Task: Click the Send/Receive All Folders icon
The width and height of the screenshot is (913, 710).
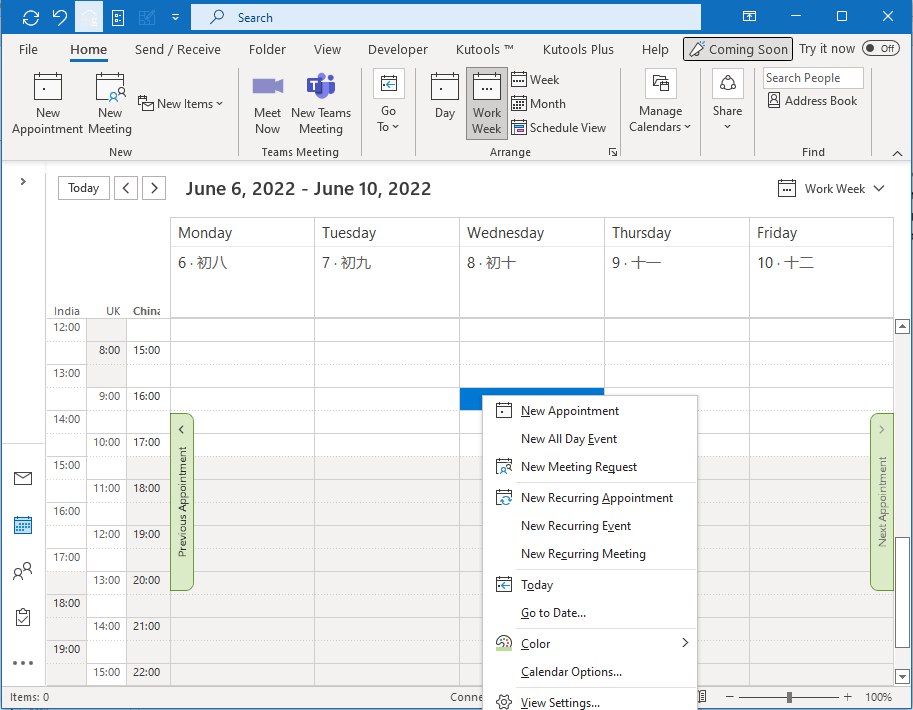Action: pos(30,17)
